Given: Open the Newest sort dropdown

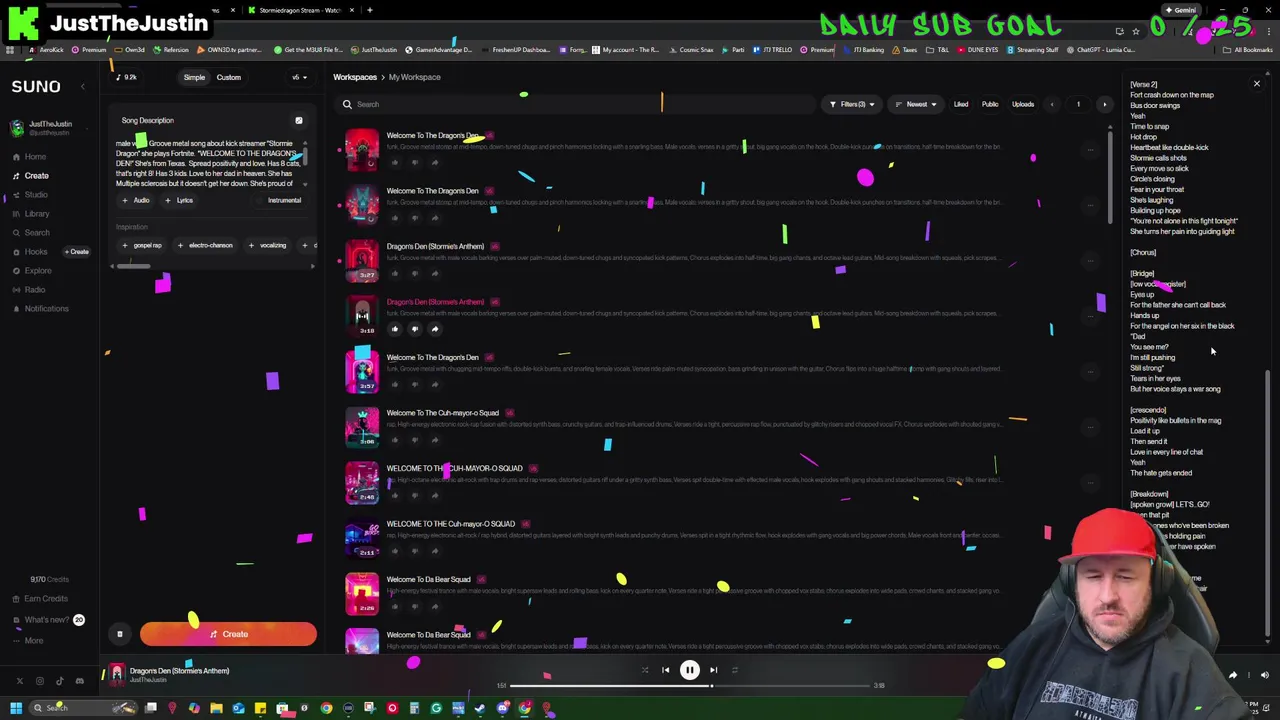Looking at the screenshot, I should point(916,104).
